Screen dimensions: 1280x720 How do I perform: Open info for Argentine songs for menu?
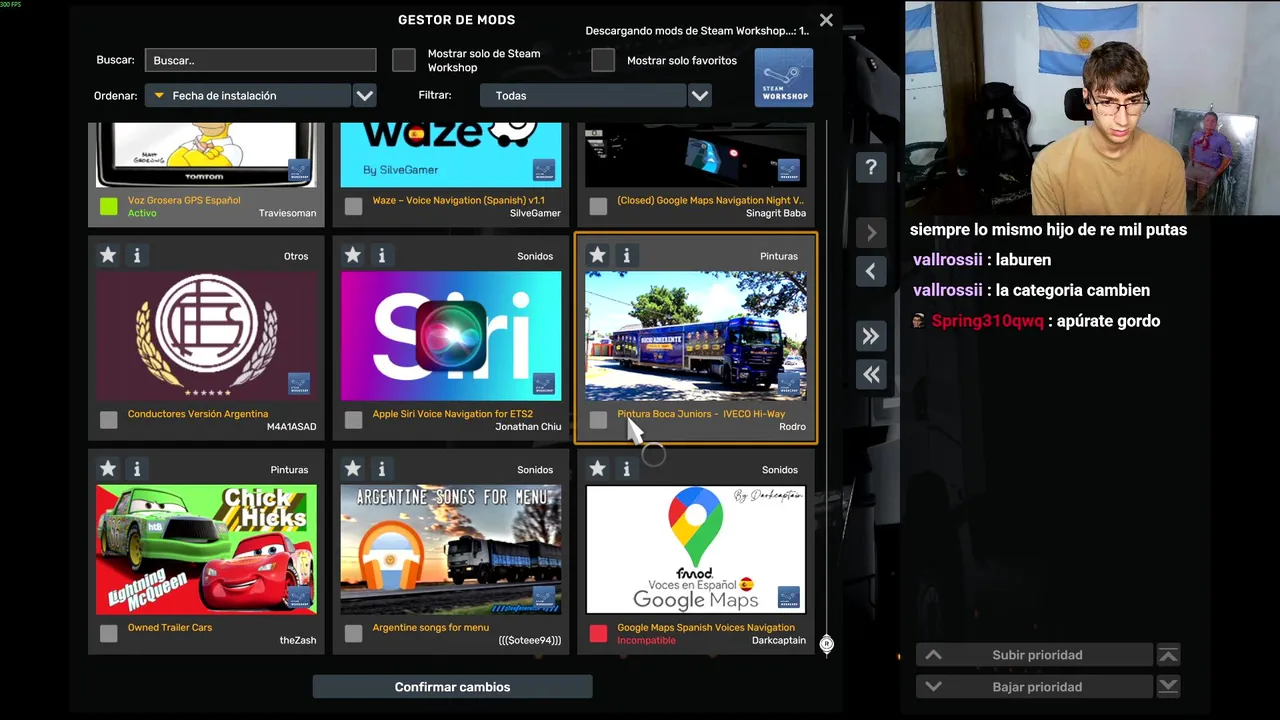(x=382, y=469)
